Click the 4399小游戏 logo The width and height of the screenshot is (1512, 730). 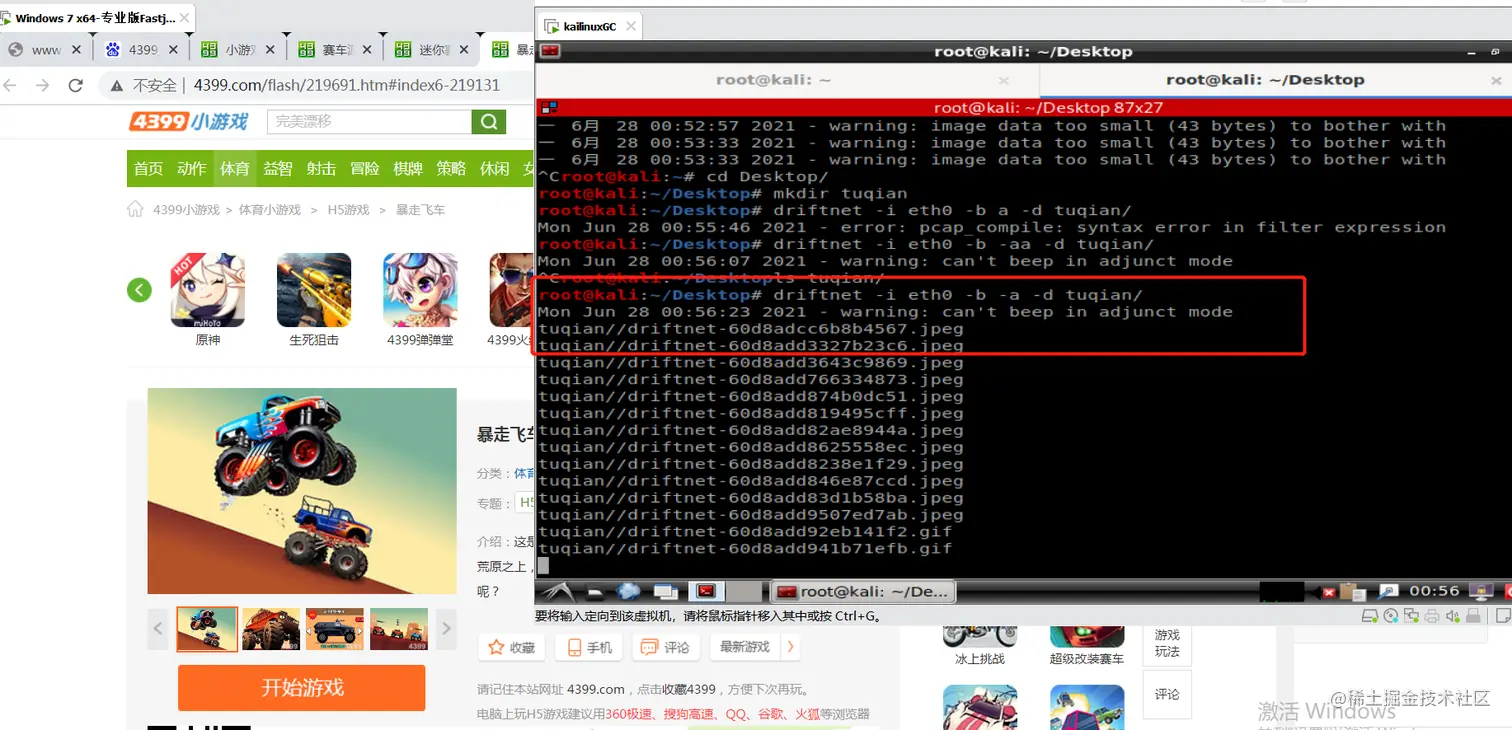pos(188,121)
